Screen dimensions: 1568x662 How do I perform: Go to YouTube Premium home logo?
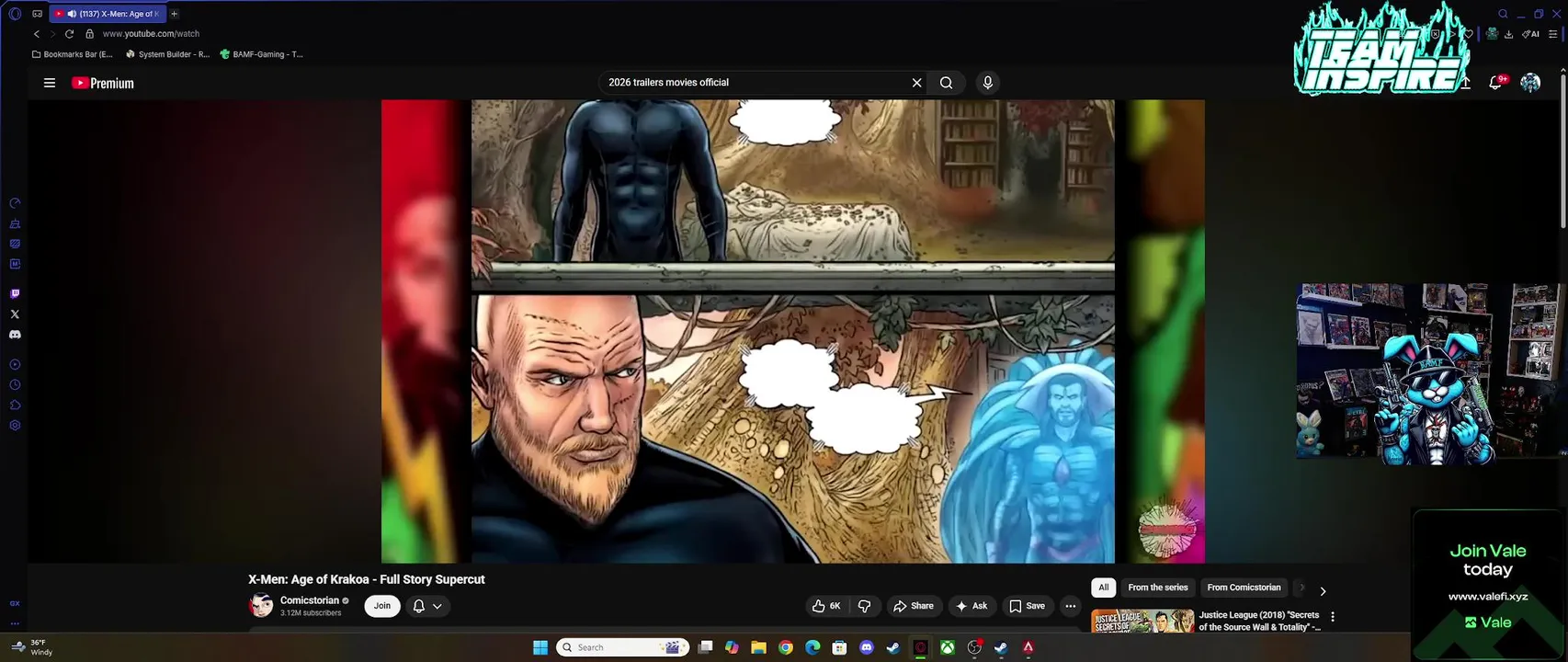coord(103,83)
